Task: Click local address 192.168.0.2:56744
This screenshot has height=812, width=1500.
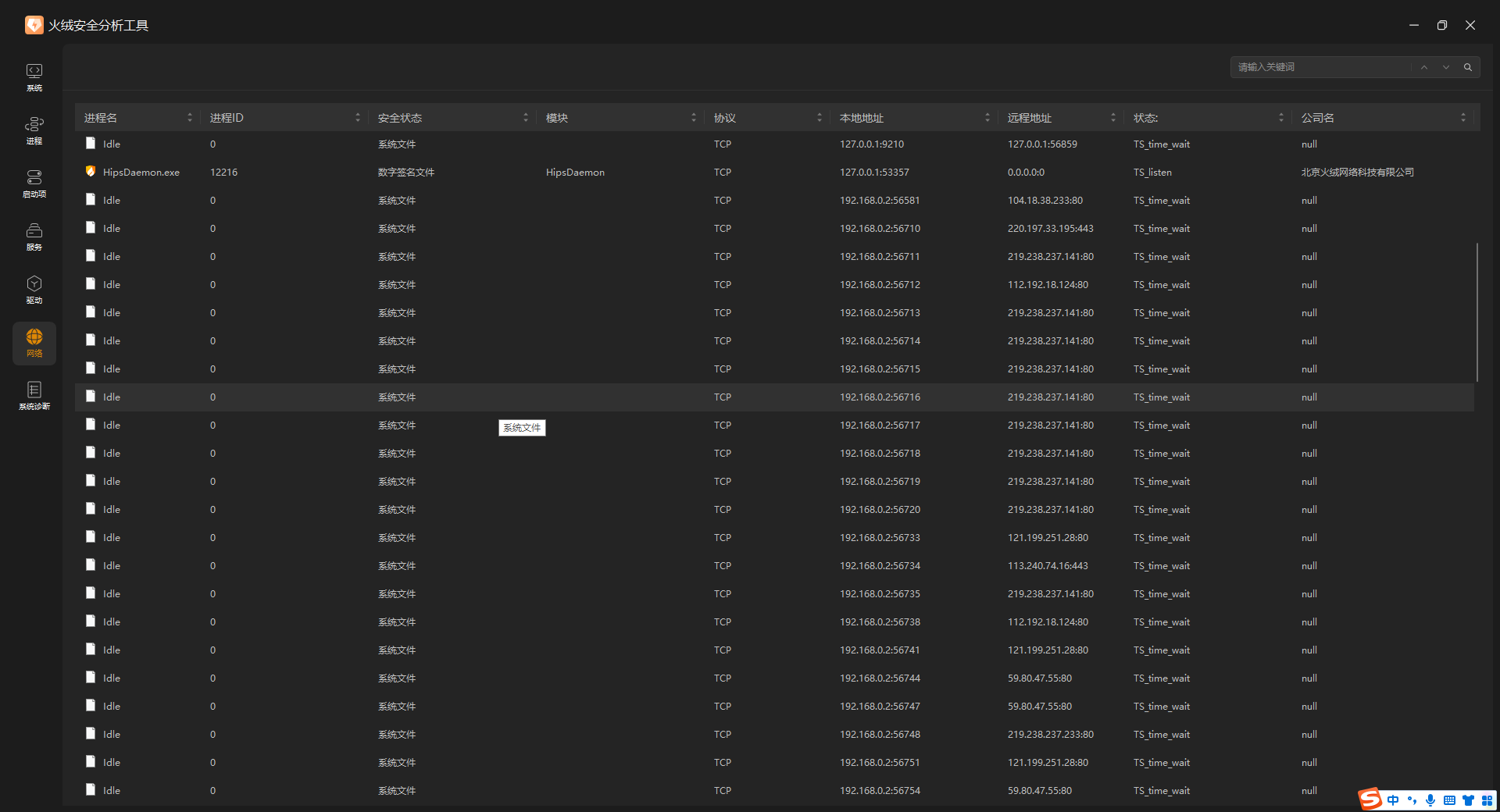Action: point(880,678)
